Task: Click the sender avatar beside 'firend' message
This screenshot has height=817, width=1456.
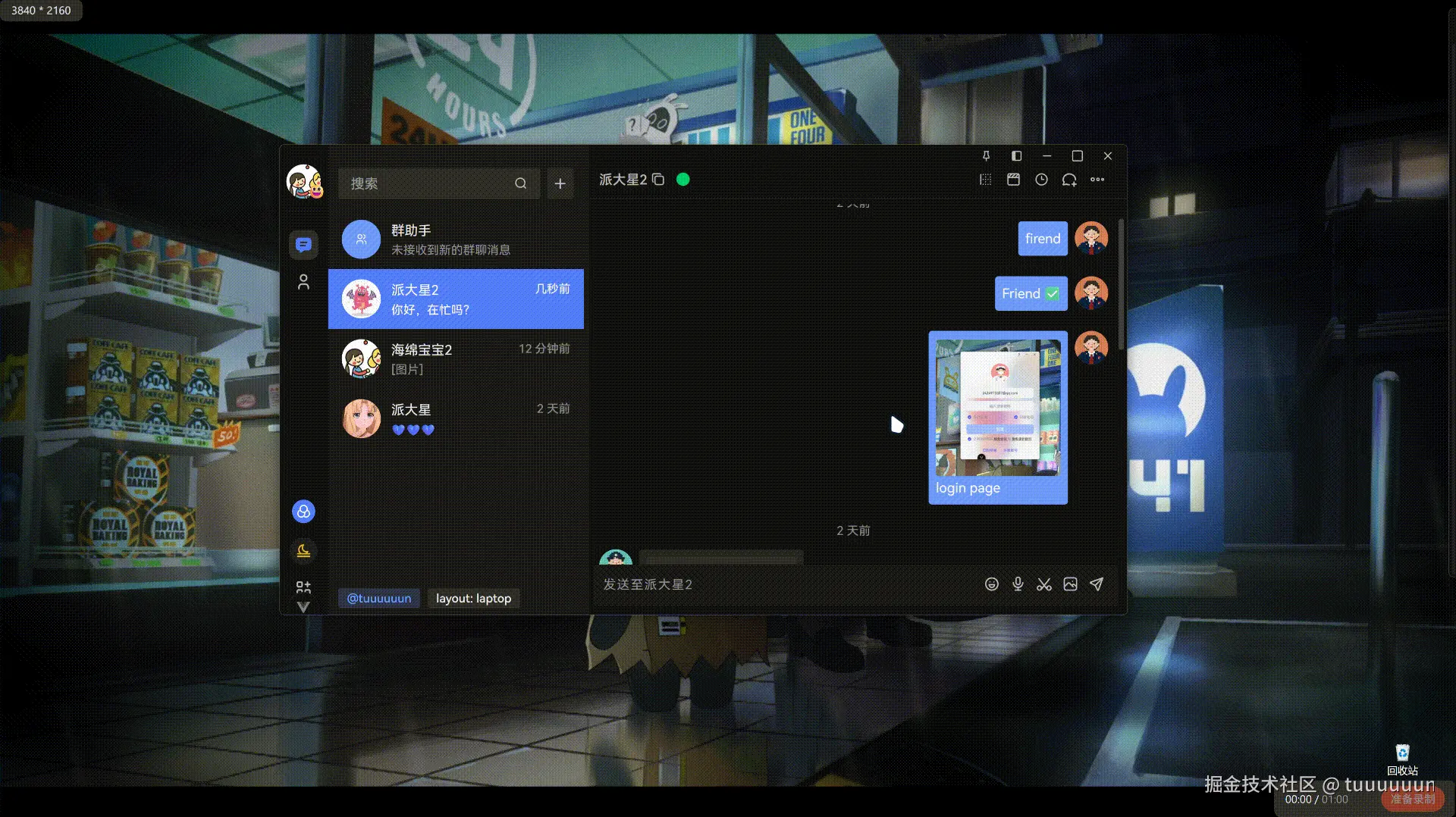Action: 1091,238
